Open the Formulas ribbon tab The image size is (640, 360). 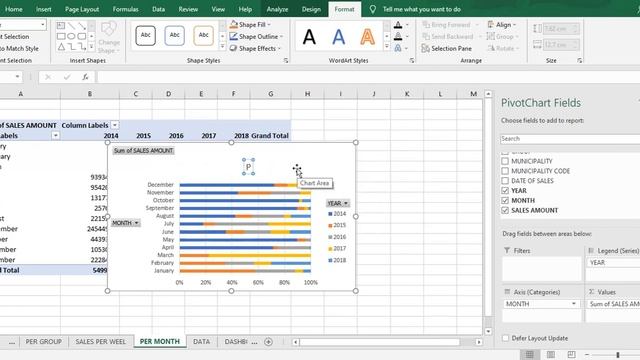(126, 9)
